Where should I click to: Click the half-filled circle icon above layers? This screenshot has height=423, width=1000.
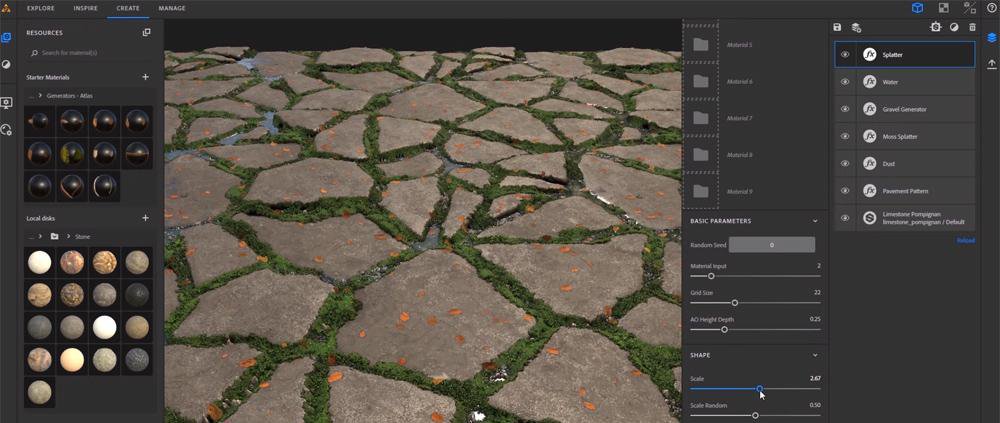tap(954, 27)
